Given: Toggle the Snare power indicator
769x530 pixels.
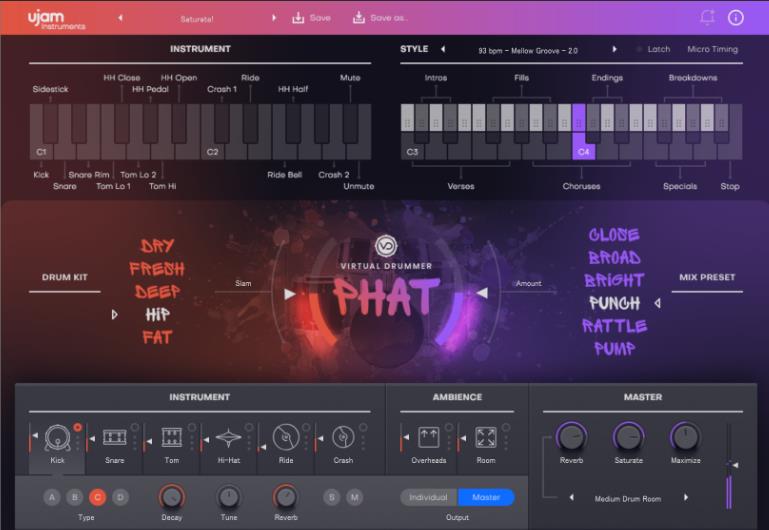Looking at the screenshot, I should pos(135,428).
